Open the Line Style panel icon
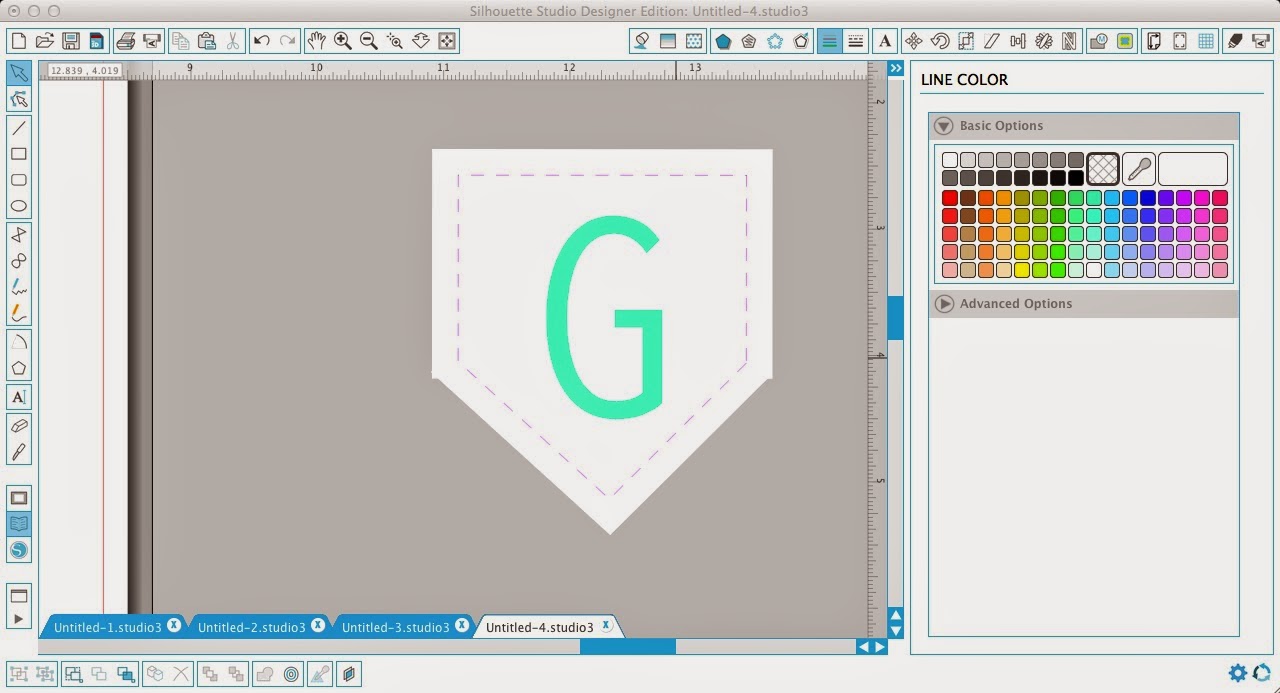1280x693 pixels. tap(855, 41)
